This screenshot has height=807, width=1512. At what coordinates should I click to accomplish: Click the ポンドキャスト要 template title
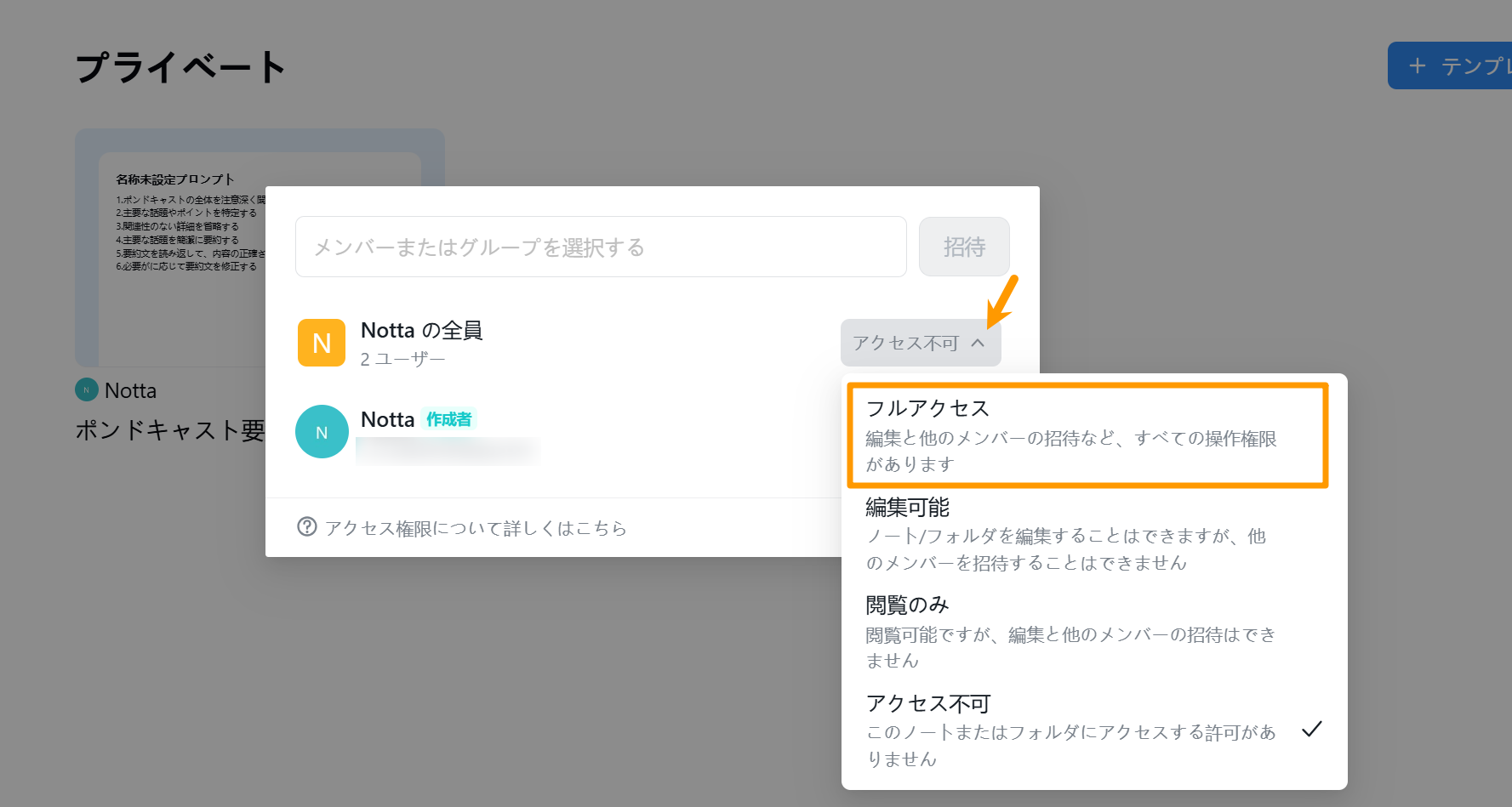click(x=170, y=430)
